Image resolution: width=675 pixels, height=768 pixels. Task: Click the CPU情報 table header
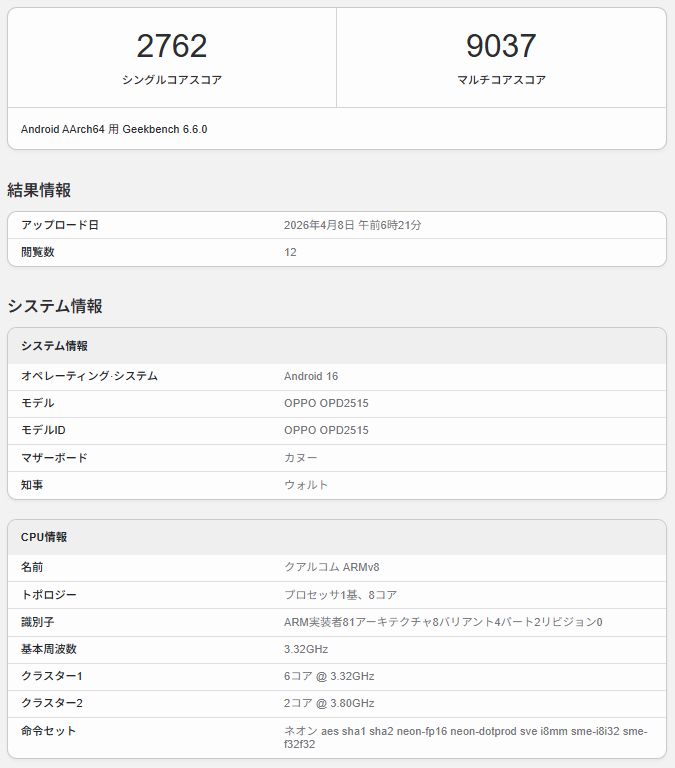tap(44, 537)
